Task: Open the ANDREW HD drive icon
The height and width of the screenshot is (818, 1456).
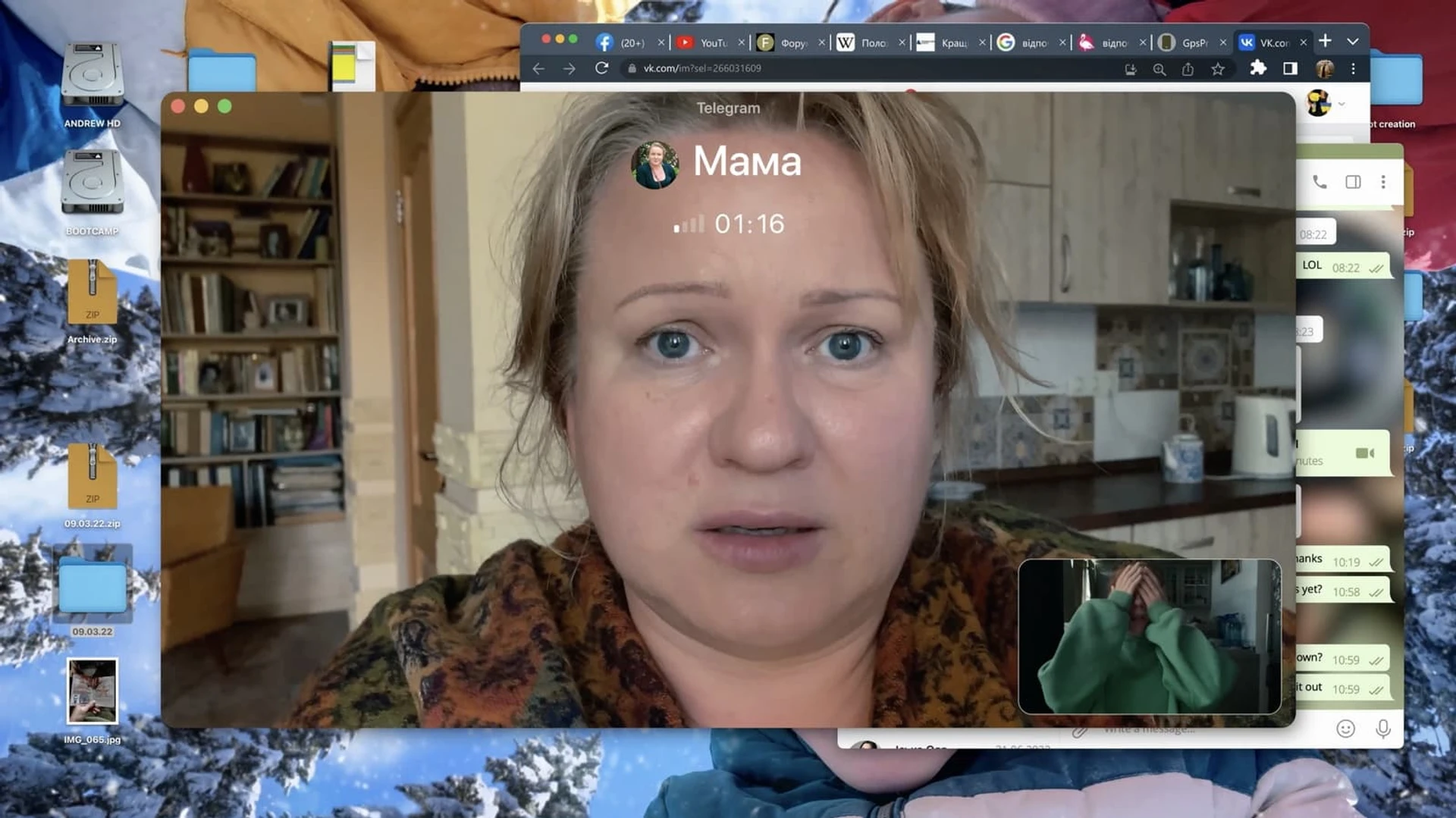Action: click(92, 76)
